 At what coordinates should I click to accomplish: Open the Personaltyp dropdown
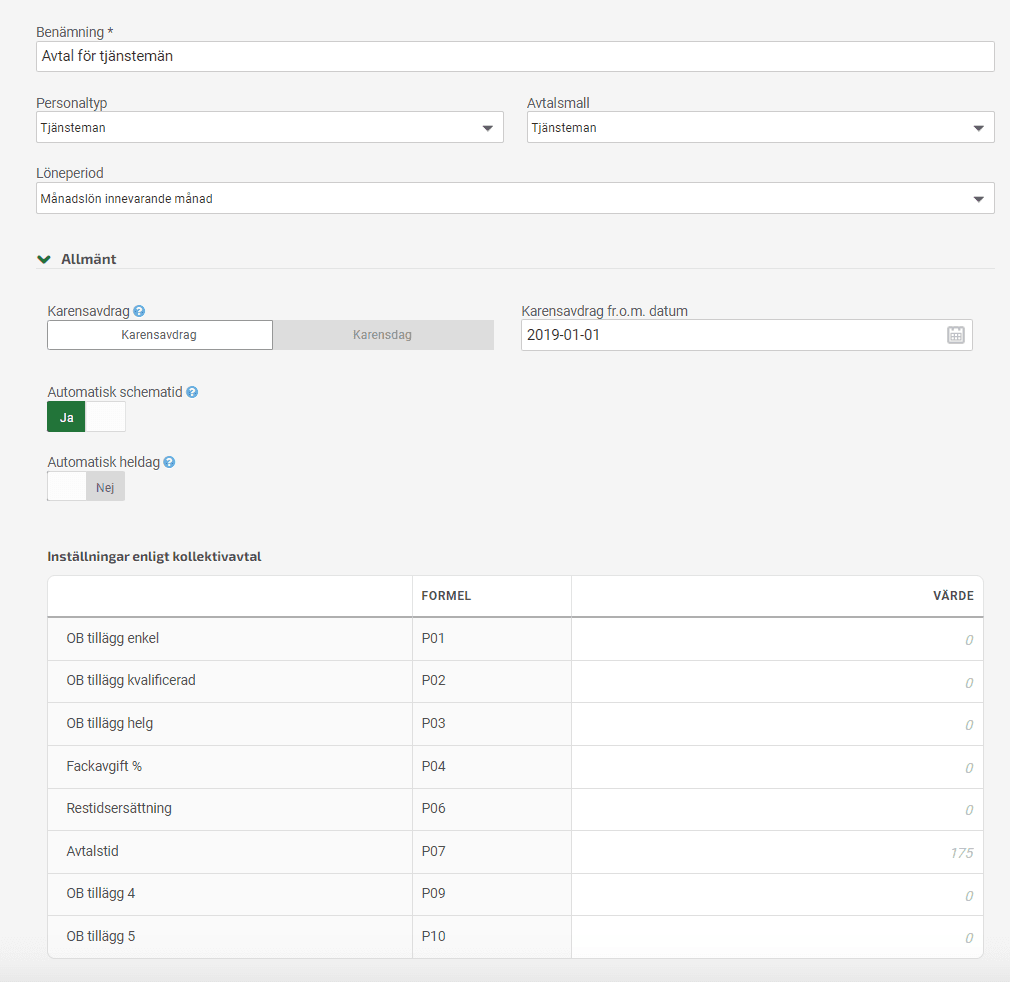tap(269, 127)
